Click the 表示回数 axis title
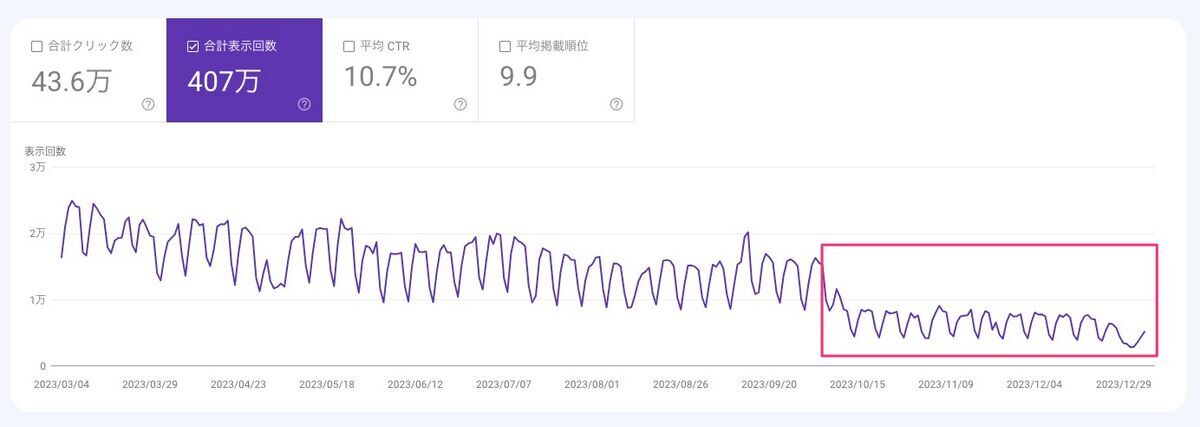This screenshot has width=1200, height=427. (45, 152)
